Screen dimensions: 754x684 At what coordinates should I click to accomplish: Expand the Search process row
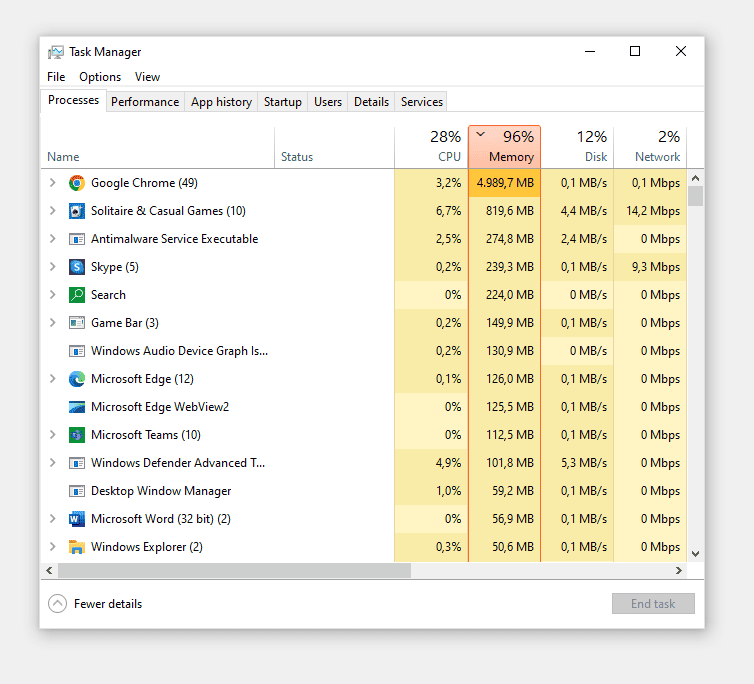(x=53, y=295)
